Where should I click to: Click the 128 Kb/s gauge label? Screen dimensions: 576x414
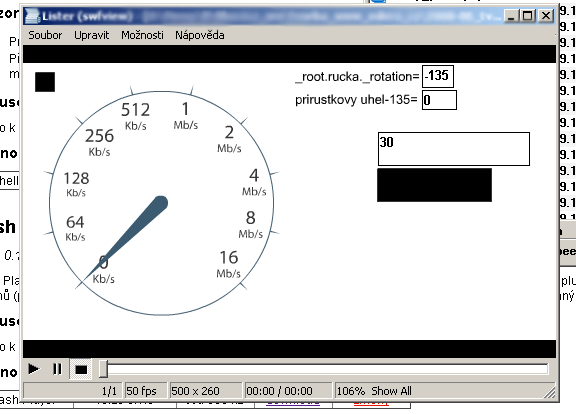click(x=76, y=184)
